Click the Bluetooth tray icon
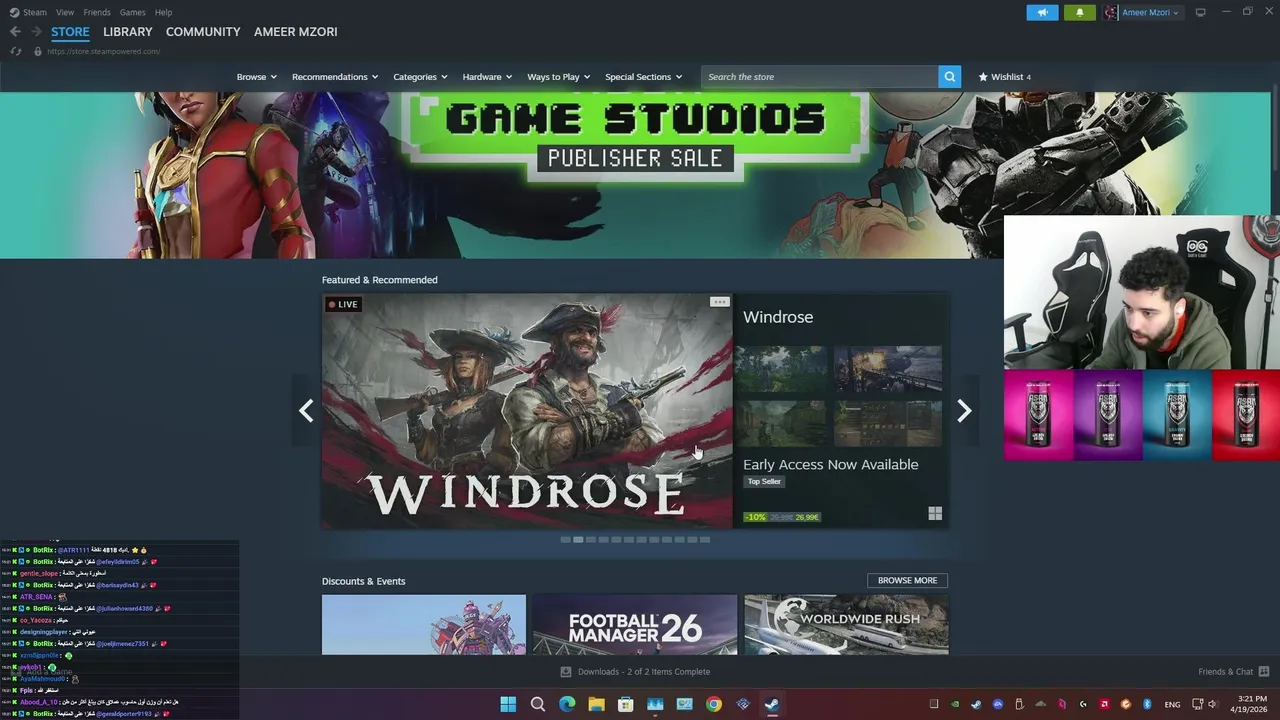This screenshot has width=1280, height=720. click(x=1147, y=704)
